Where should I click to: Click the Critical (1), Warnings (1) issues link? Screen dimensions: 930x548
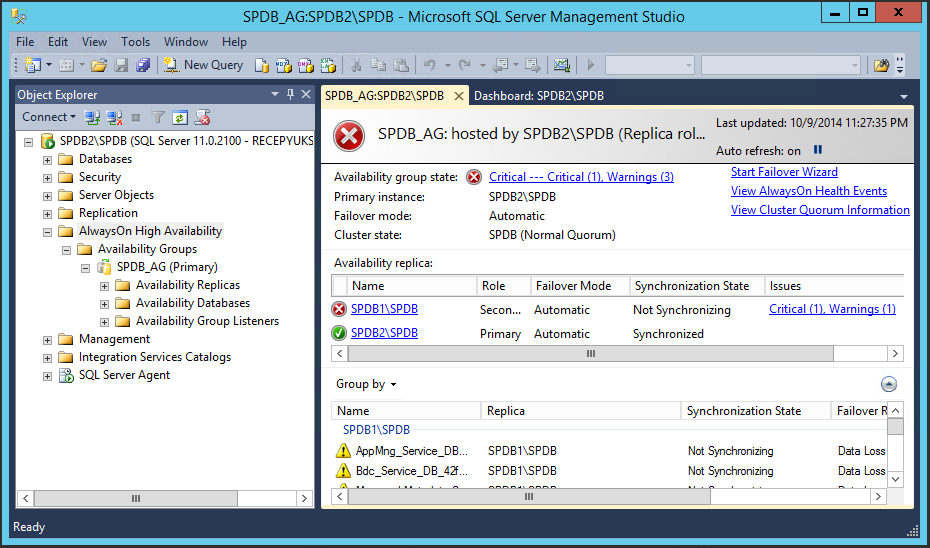(x=832, y=309)
